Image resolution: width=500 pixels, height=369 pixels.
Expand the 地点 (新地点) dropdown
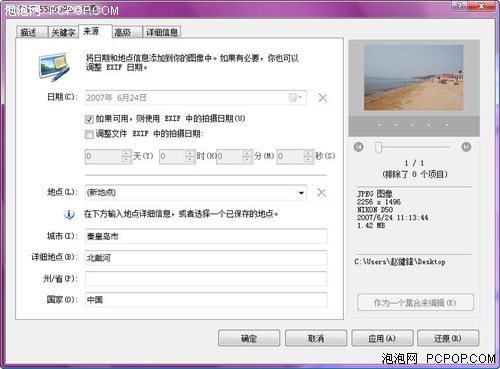301,193
